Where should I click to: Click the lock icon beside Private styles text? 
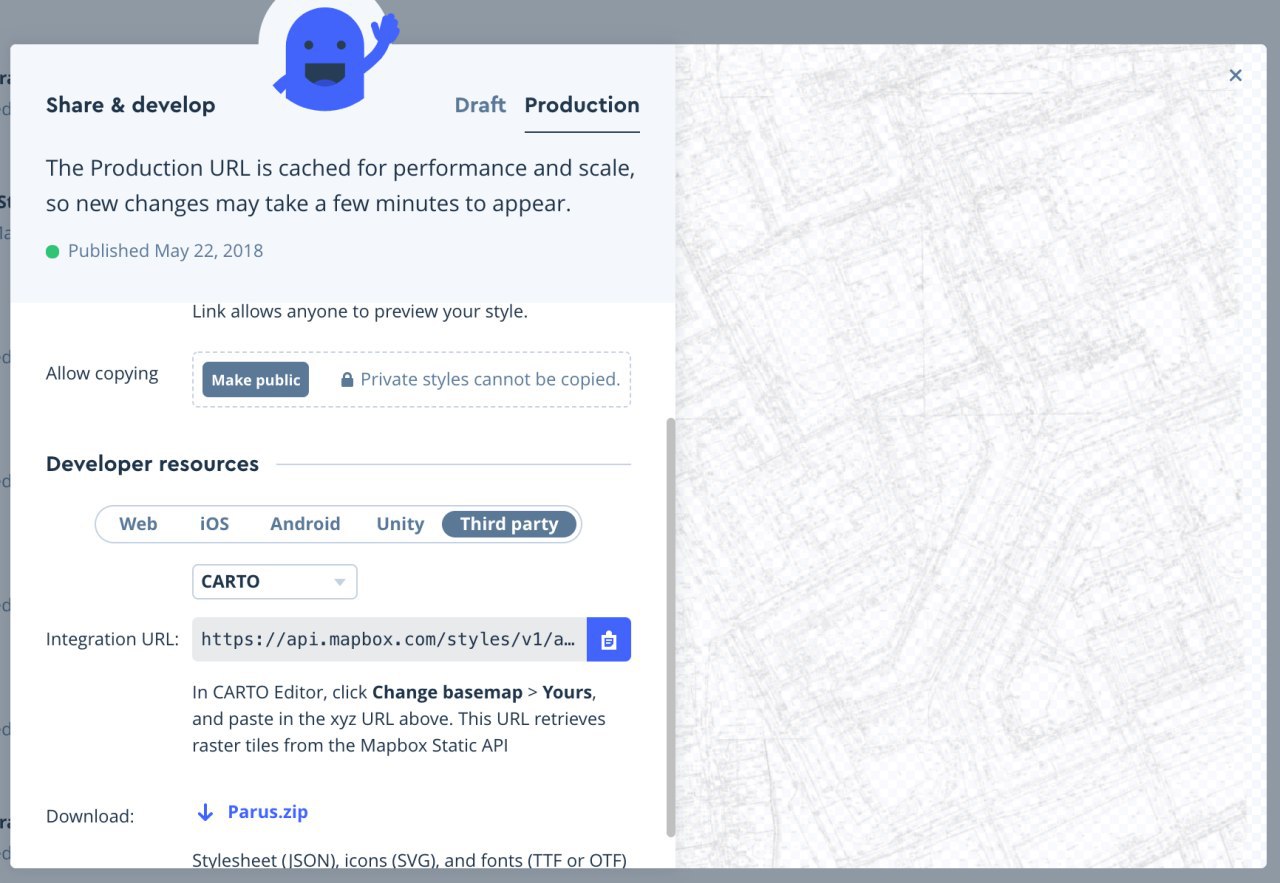click(x=347, y=380)
